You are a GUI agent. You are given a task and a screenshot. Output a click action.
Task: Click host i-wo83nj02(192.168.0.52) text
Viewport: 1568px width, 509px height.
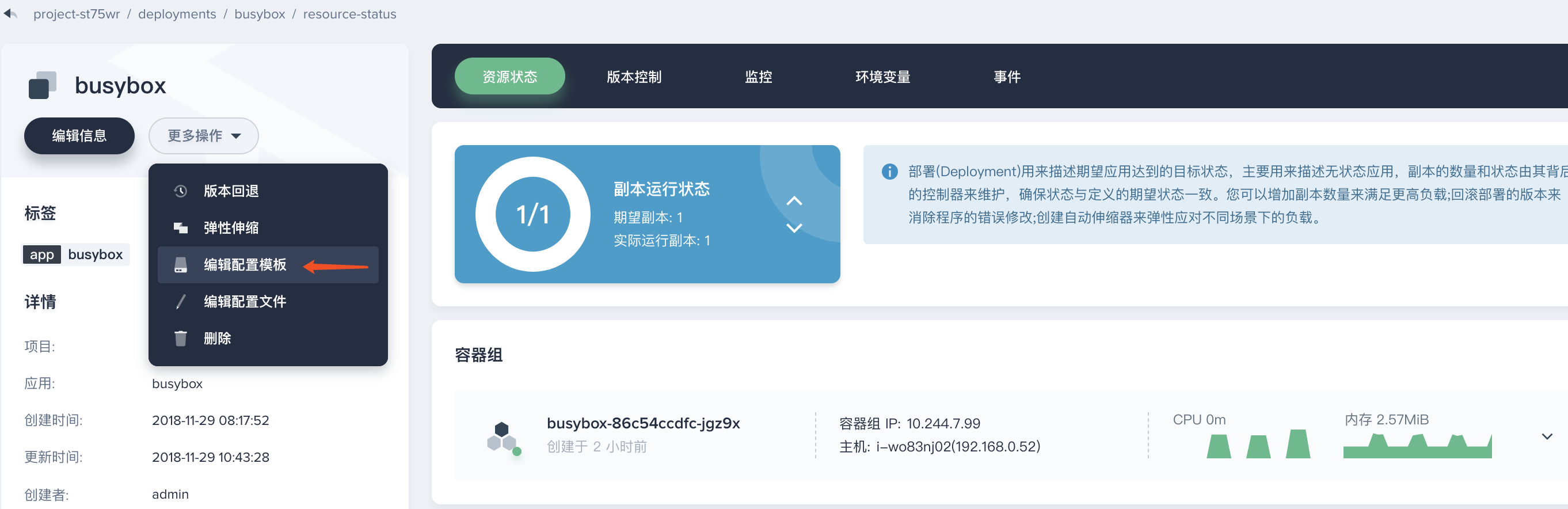tap(940, 447)
